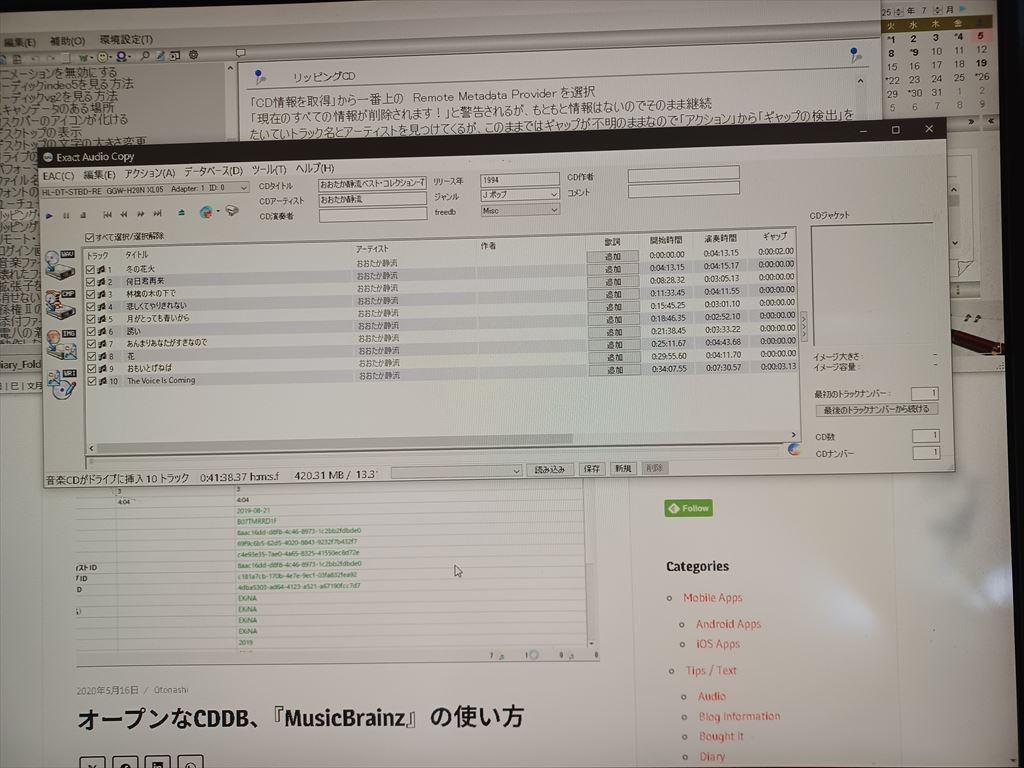
Task: Click the 新規 button
Action: 623,468
